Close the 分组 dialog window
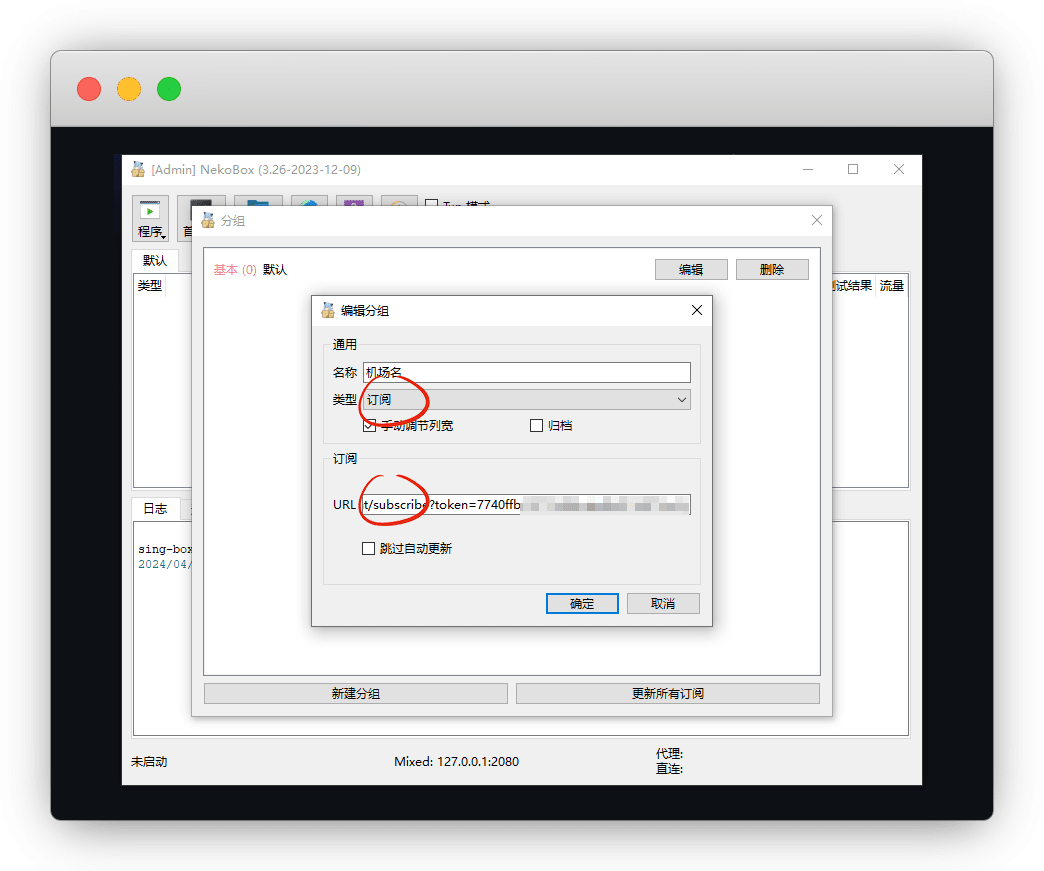Viewport: 1044px width, 871px height. [816, 220]
